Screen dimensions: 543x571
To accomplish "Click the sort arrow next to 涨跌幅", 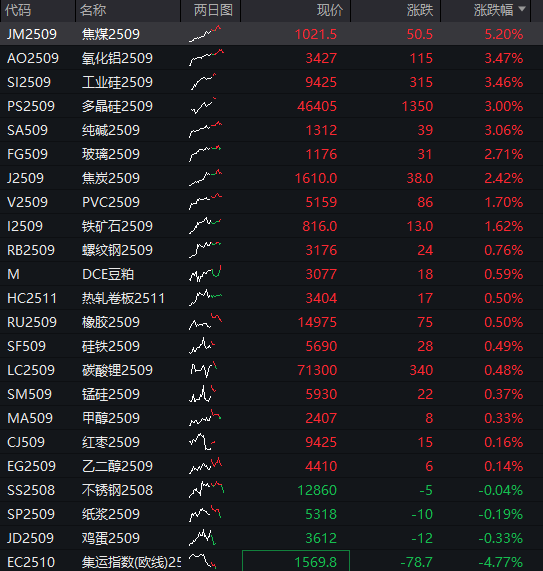I will (522, 9).
